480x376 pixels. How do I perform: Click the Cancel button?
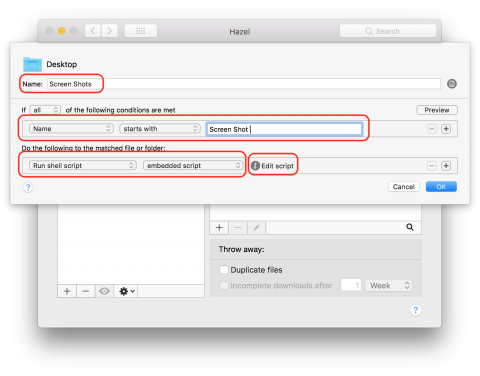click(x=404, y=187)
